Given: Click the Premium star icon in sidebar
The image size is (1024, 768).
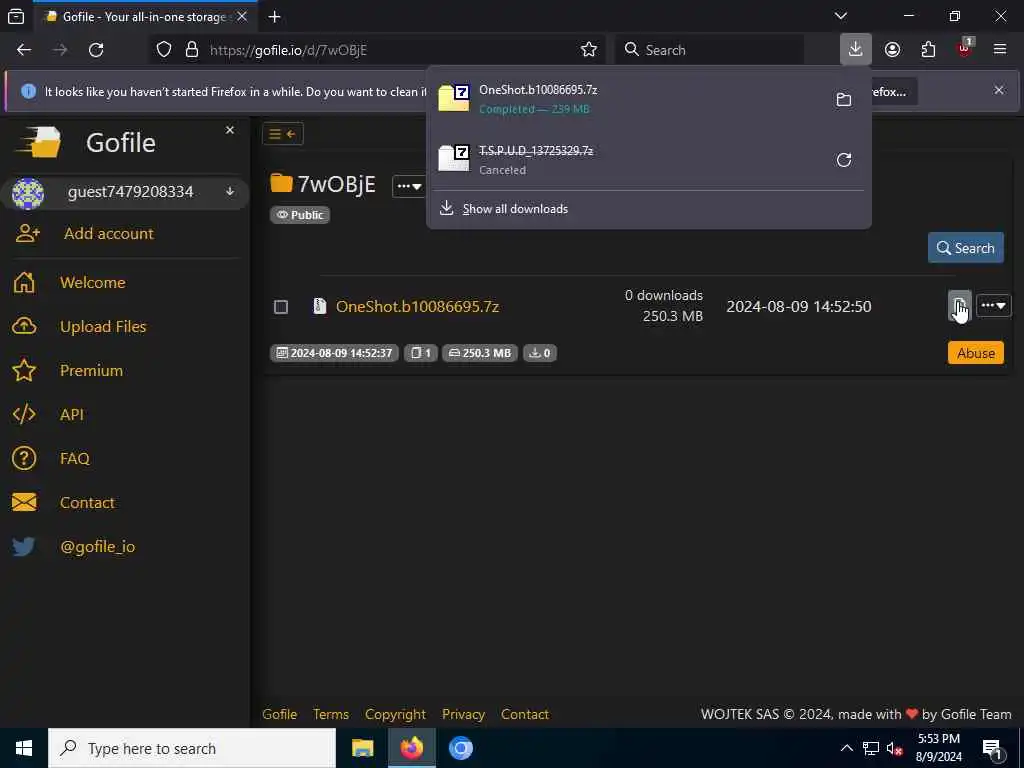Looking at the screenshot, I should (x=24, y=370).
